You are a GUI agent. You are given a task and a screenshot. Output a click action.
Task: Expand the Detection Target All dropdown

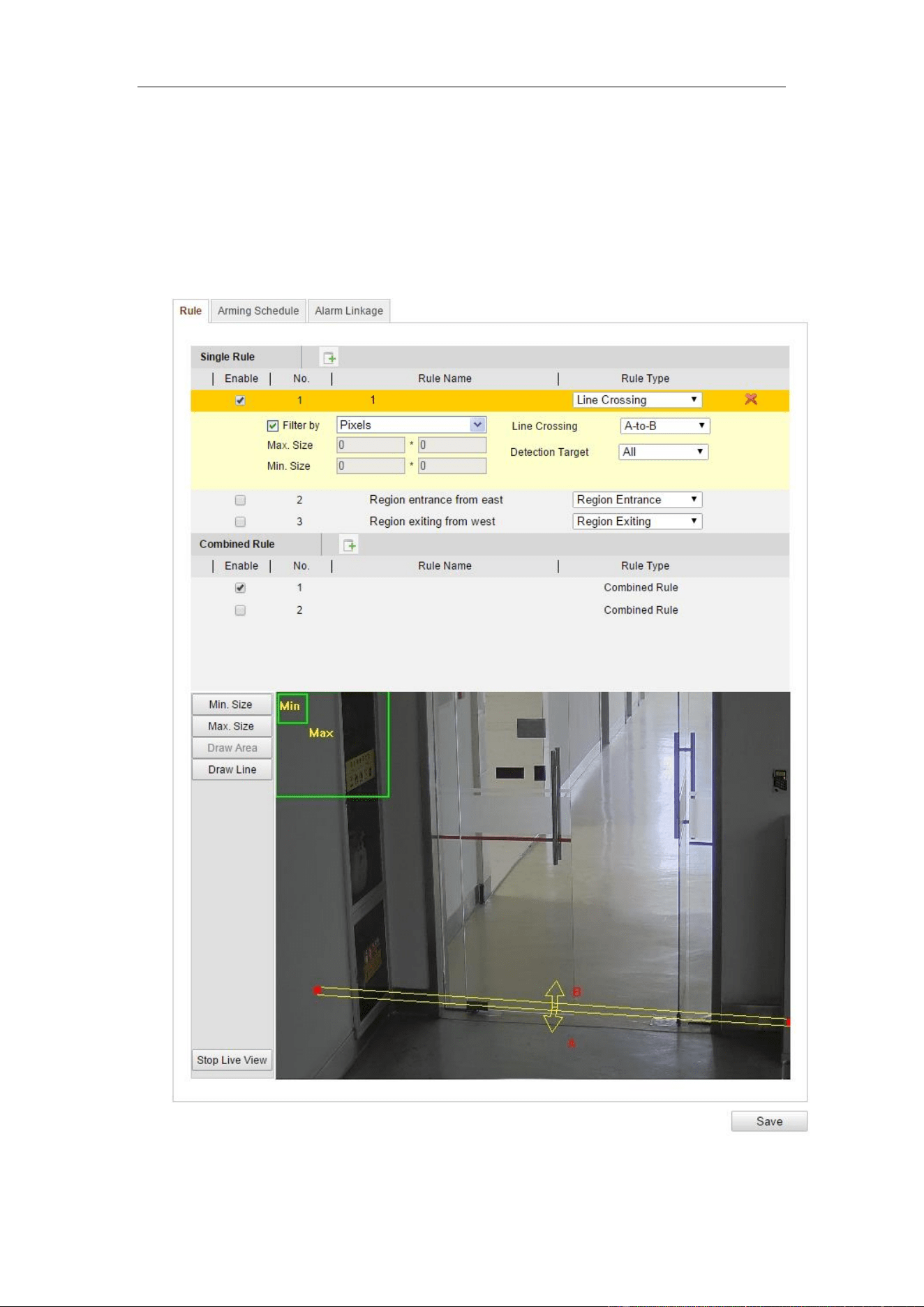coord(664,452)
